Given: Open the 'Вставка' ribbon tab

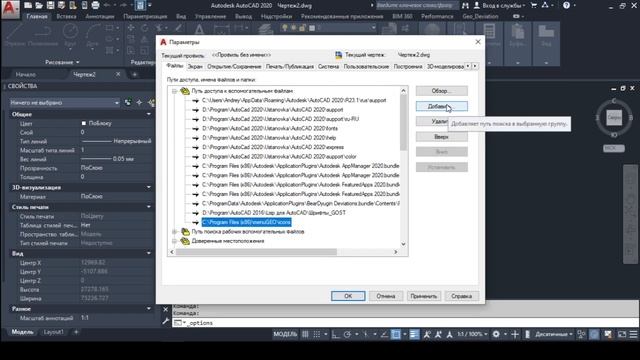Looking at the screenshot, I should [x=66, y=16].
